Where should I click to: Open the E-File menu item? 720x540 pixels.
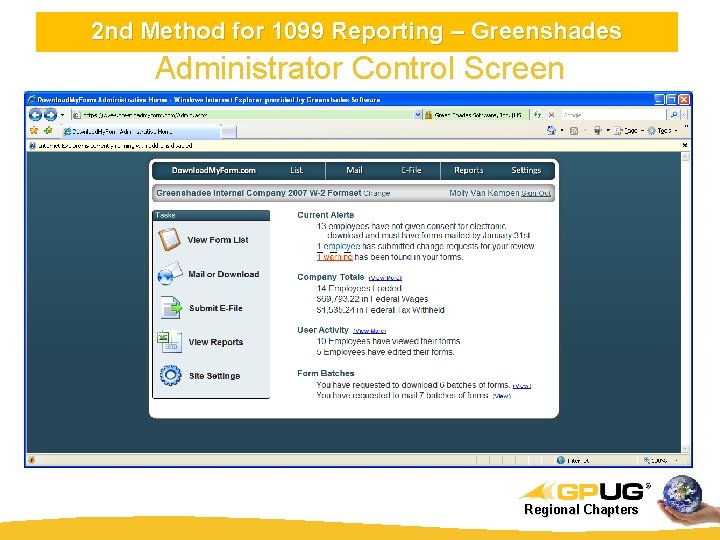411,170
